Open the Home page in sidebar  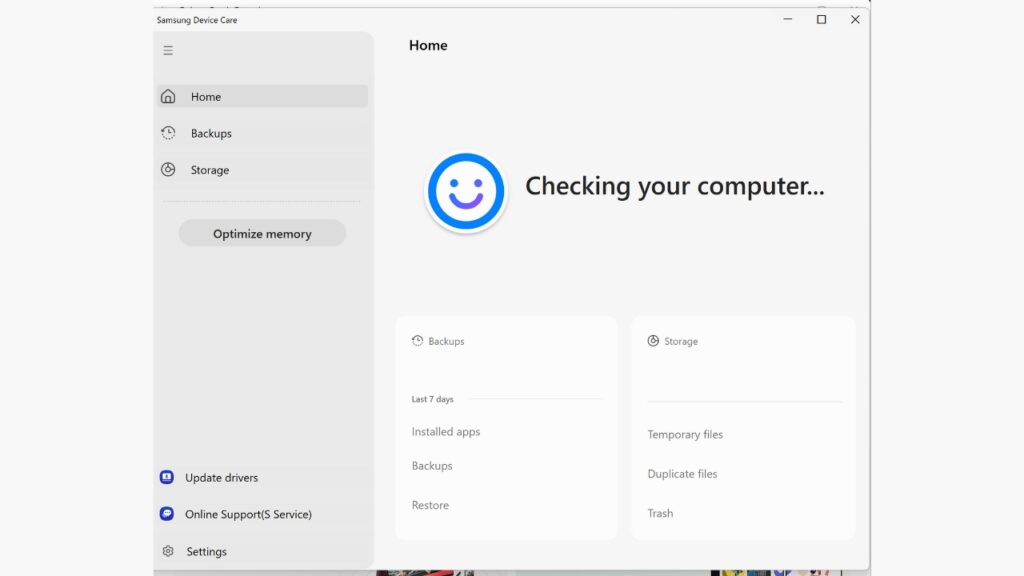(x=263, y=97)
